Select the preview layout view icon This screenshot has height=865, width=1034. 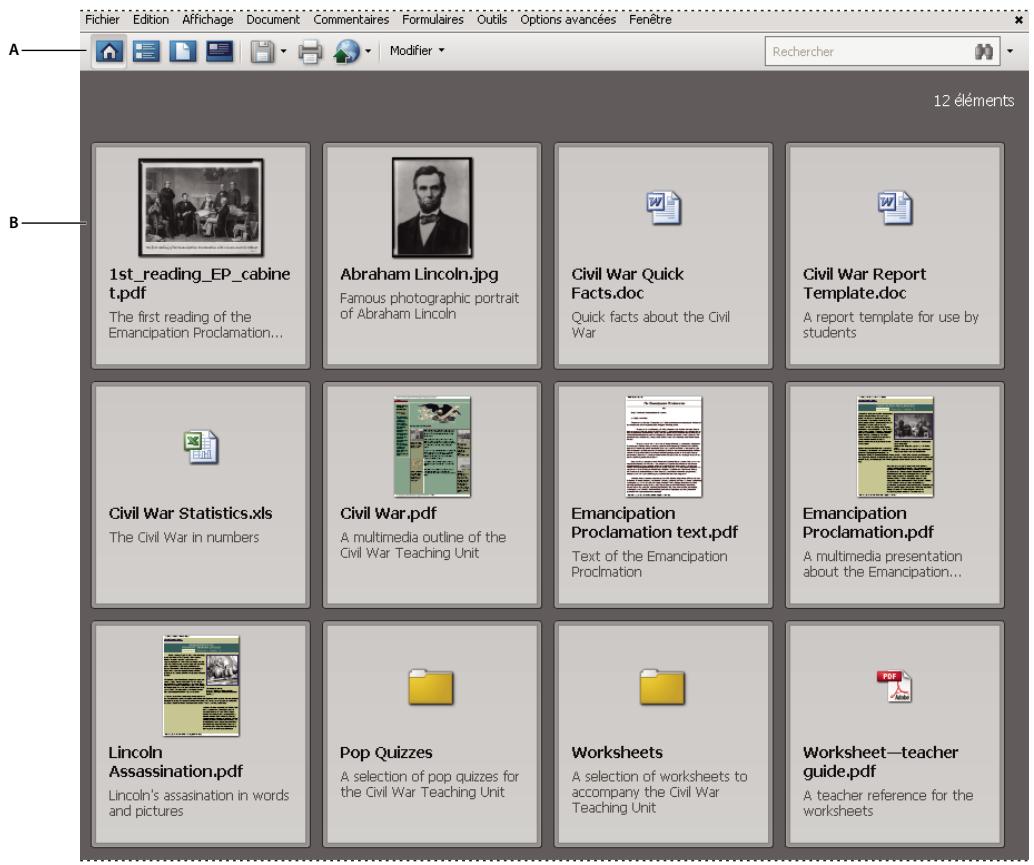(219, 51)
